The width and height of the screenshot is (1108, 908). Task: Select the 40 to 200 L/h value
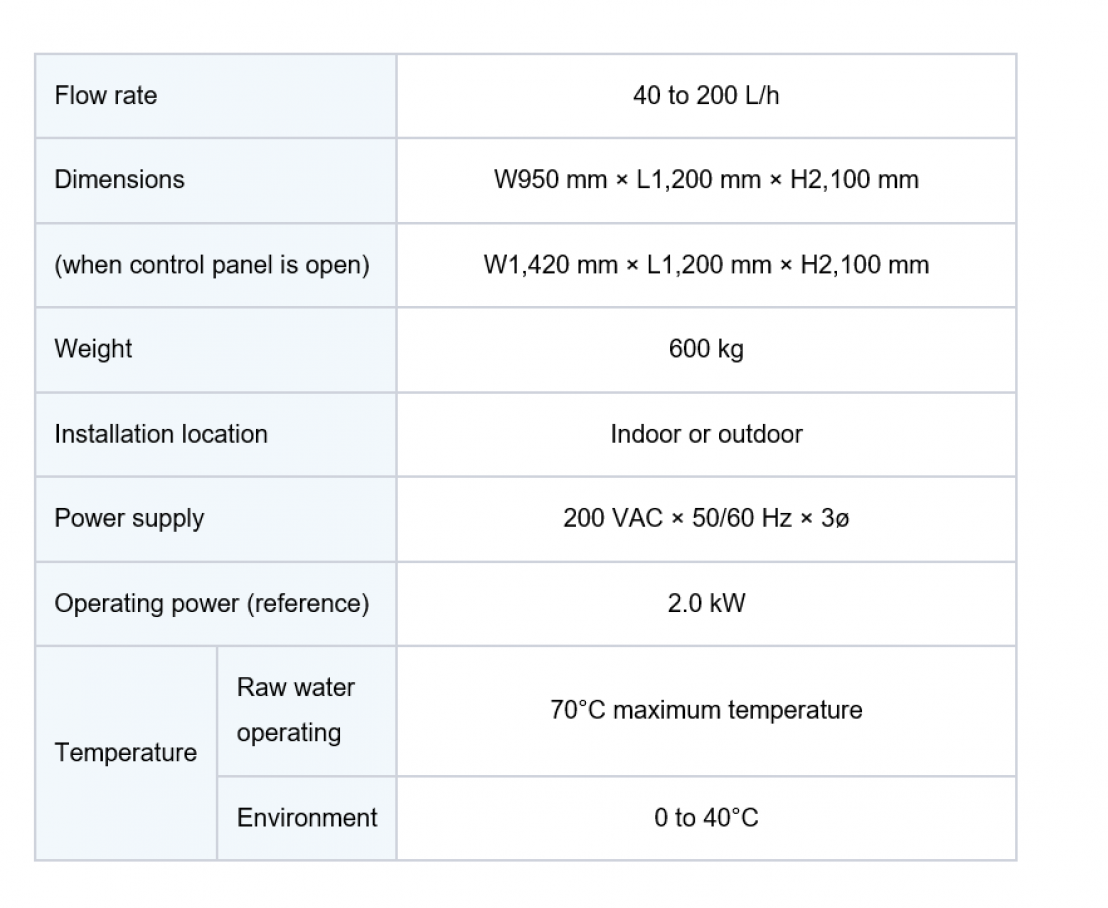pos(706,95)
